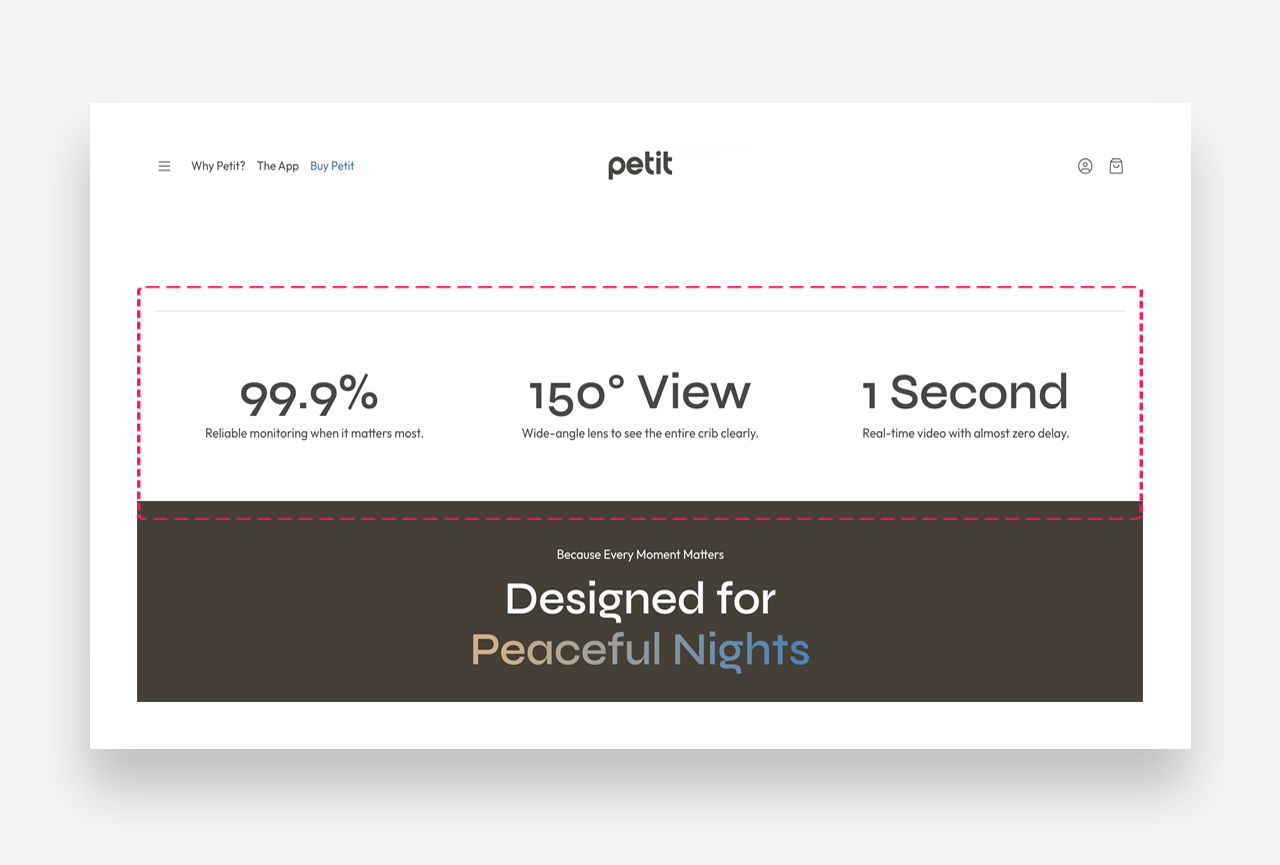Select the 'Wide-angle lens' description text
The image size is (1280, 865).
point(640,434)
